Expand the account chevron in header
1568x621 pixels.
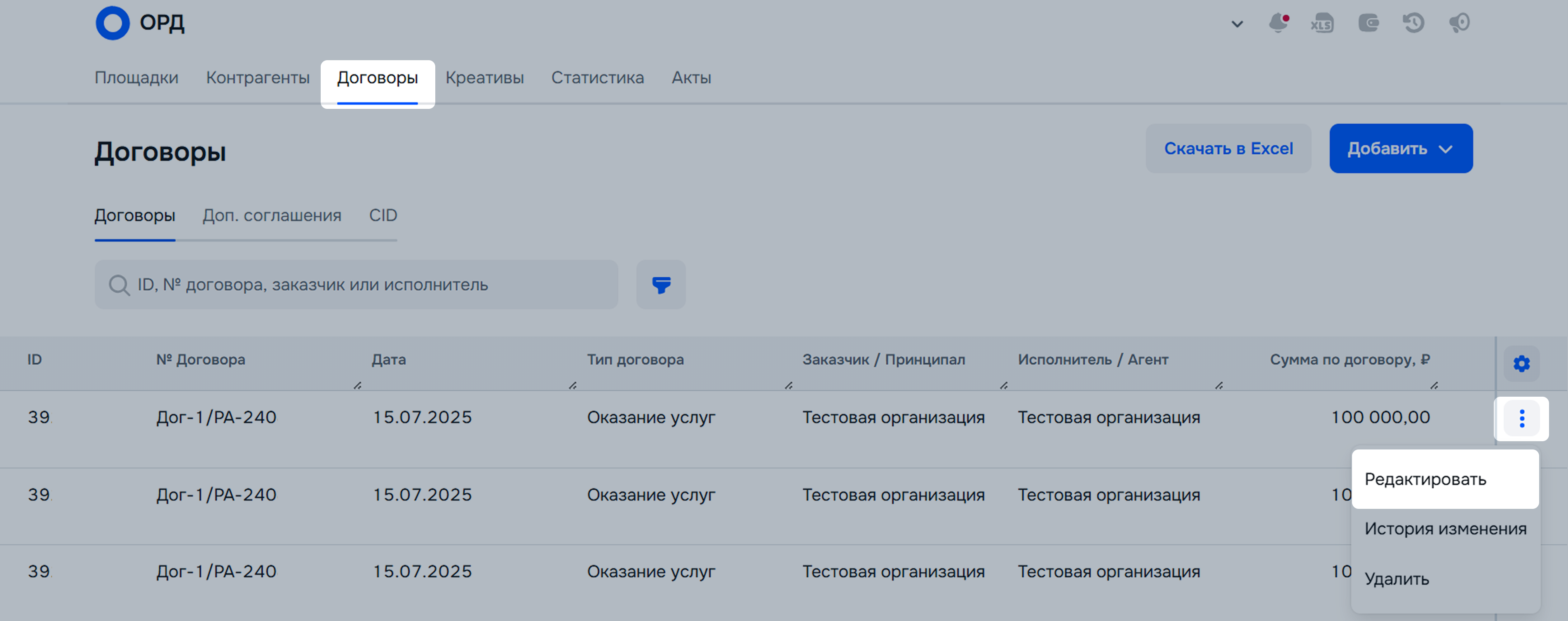[x=1237, y=24]
